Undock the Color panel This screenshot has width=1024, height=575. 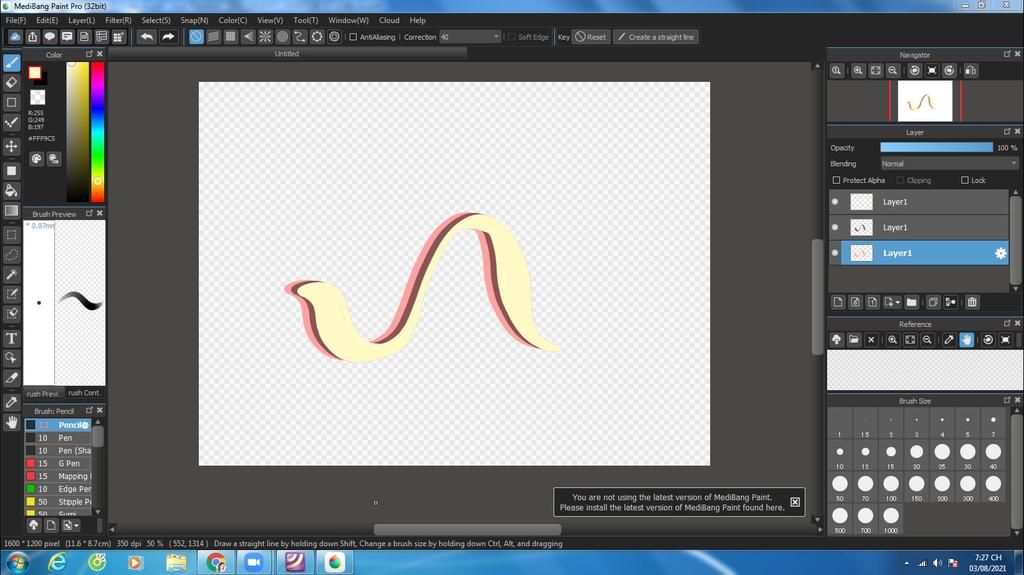tap(89, 54)
